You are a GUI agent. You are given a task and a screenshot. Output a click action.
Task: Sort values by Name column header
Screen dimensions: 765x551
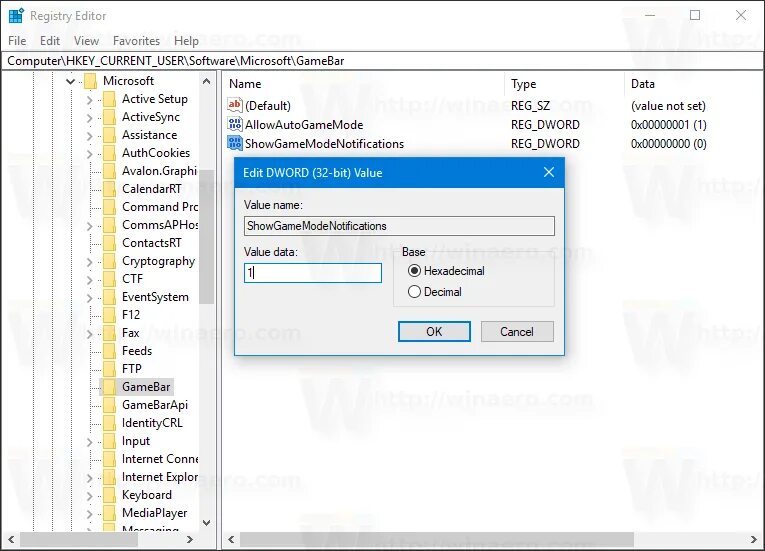coord(363,84)
